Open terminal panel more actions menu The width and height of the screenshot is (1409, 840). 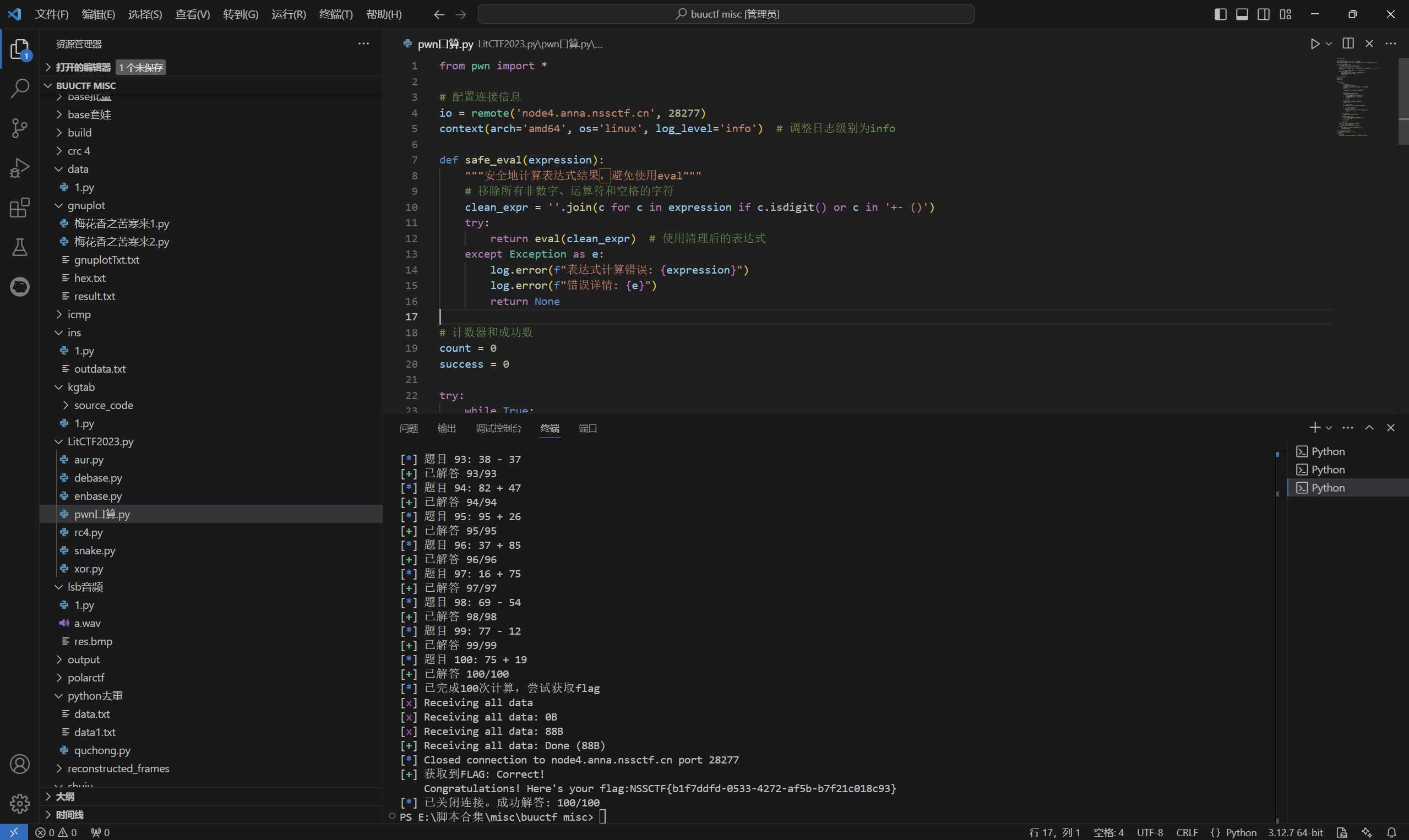pyautogui.click(x=1348, y=427)
